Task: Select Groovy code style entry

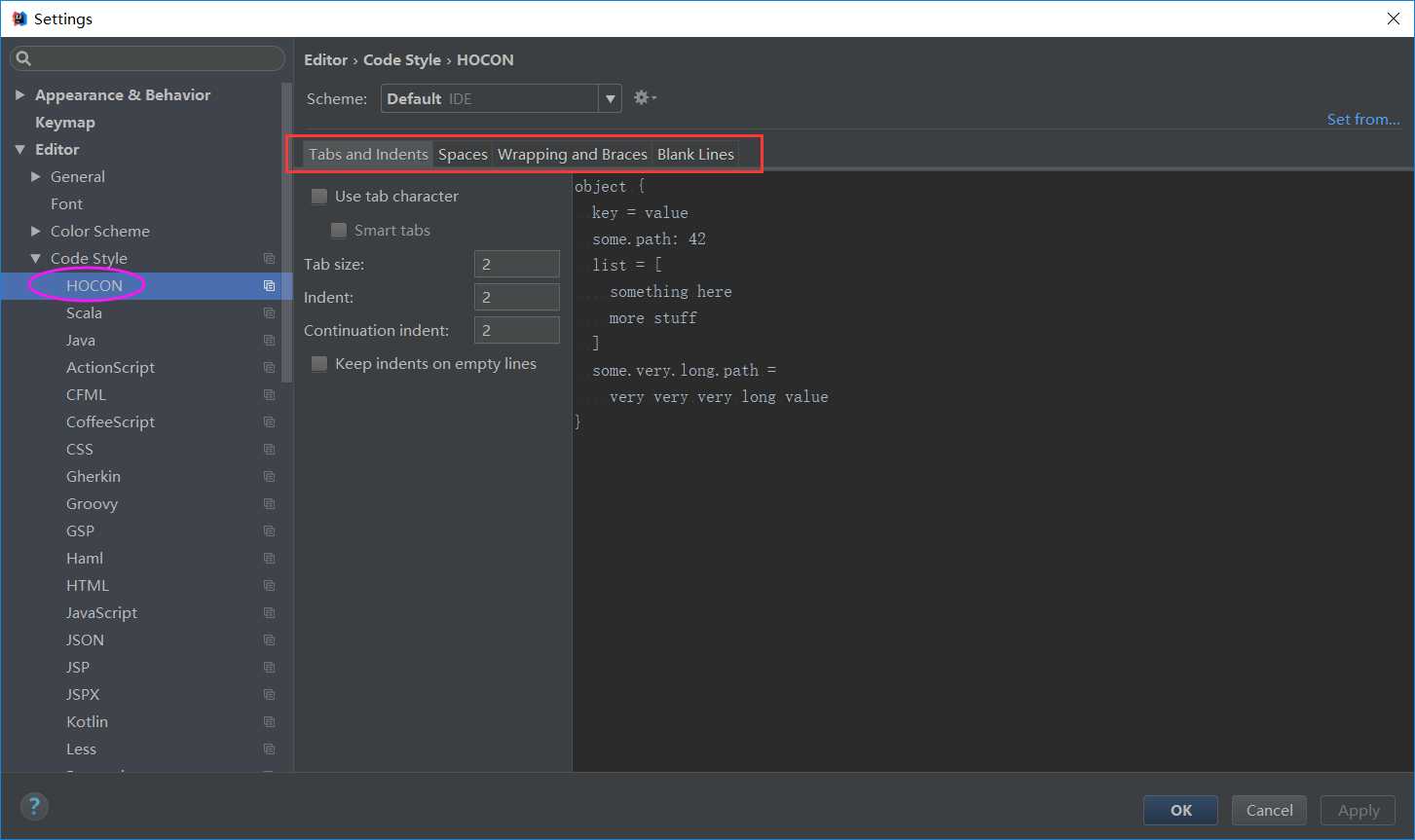Action: tap(92, 503)
